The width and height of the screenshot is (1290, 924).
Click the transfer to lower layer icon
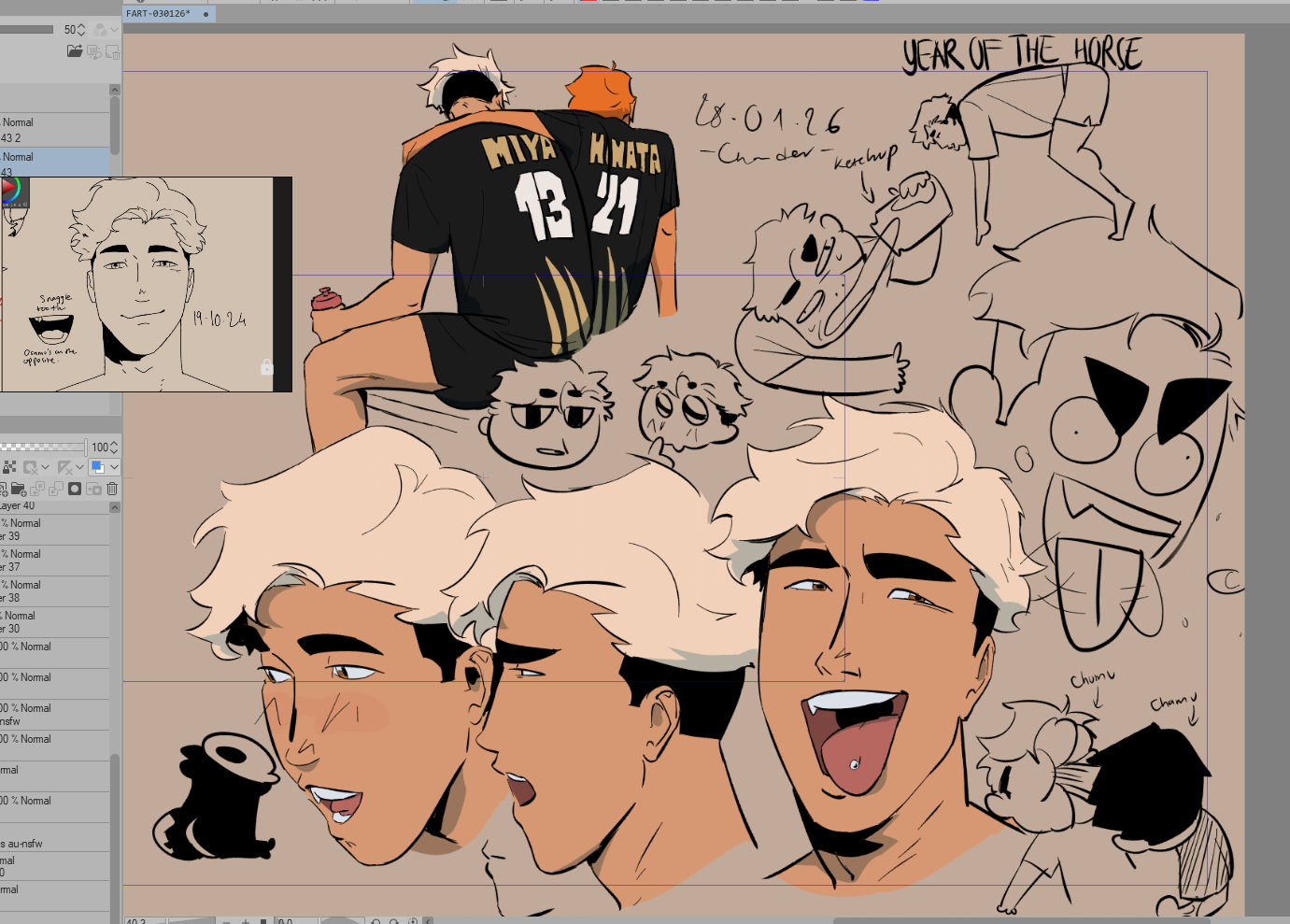[x=37, y=489]
